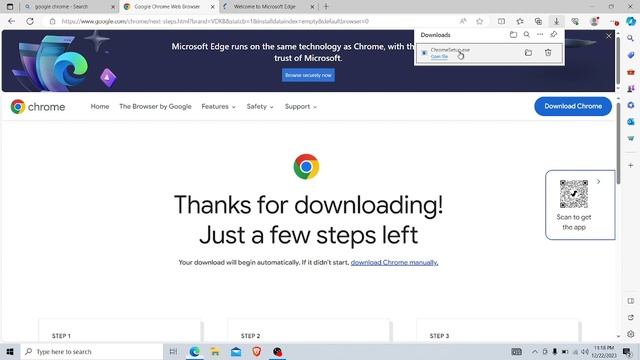
Task: Show hidden system tray icons
Action: click(535, 351)
